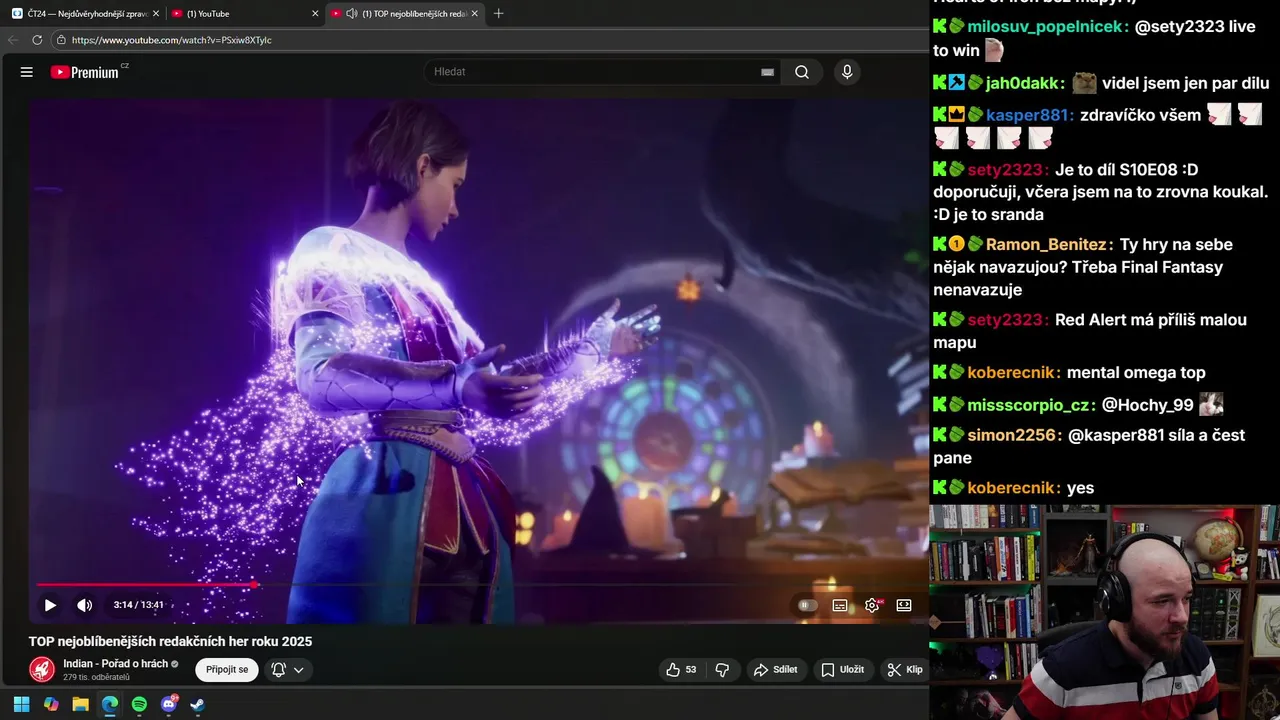Mute the video with speaker icon
The width and height of the screenshot is (1280, 720).
point(85,605)
